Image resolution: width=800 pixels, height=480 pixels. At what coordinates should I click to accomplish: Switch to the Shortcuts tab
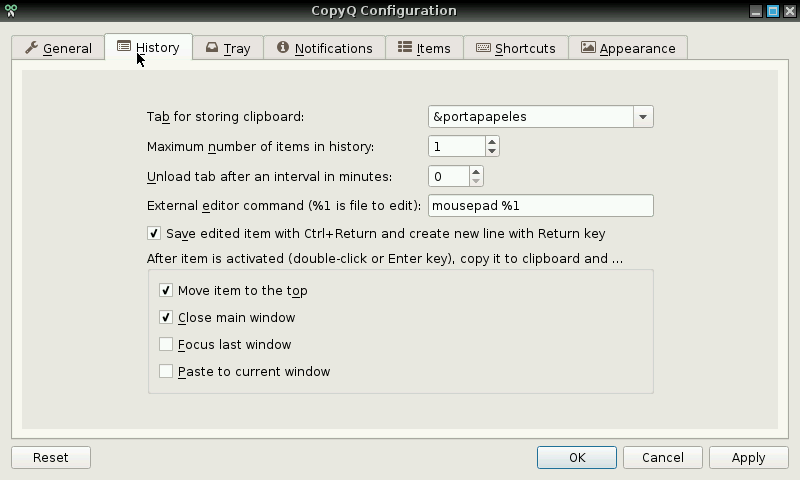click(516, 48)
